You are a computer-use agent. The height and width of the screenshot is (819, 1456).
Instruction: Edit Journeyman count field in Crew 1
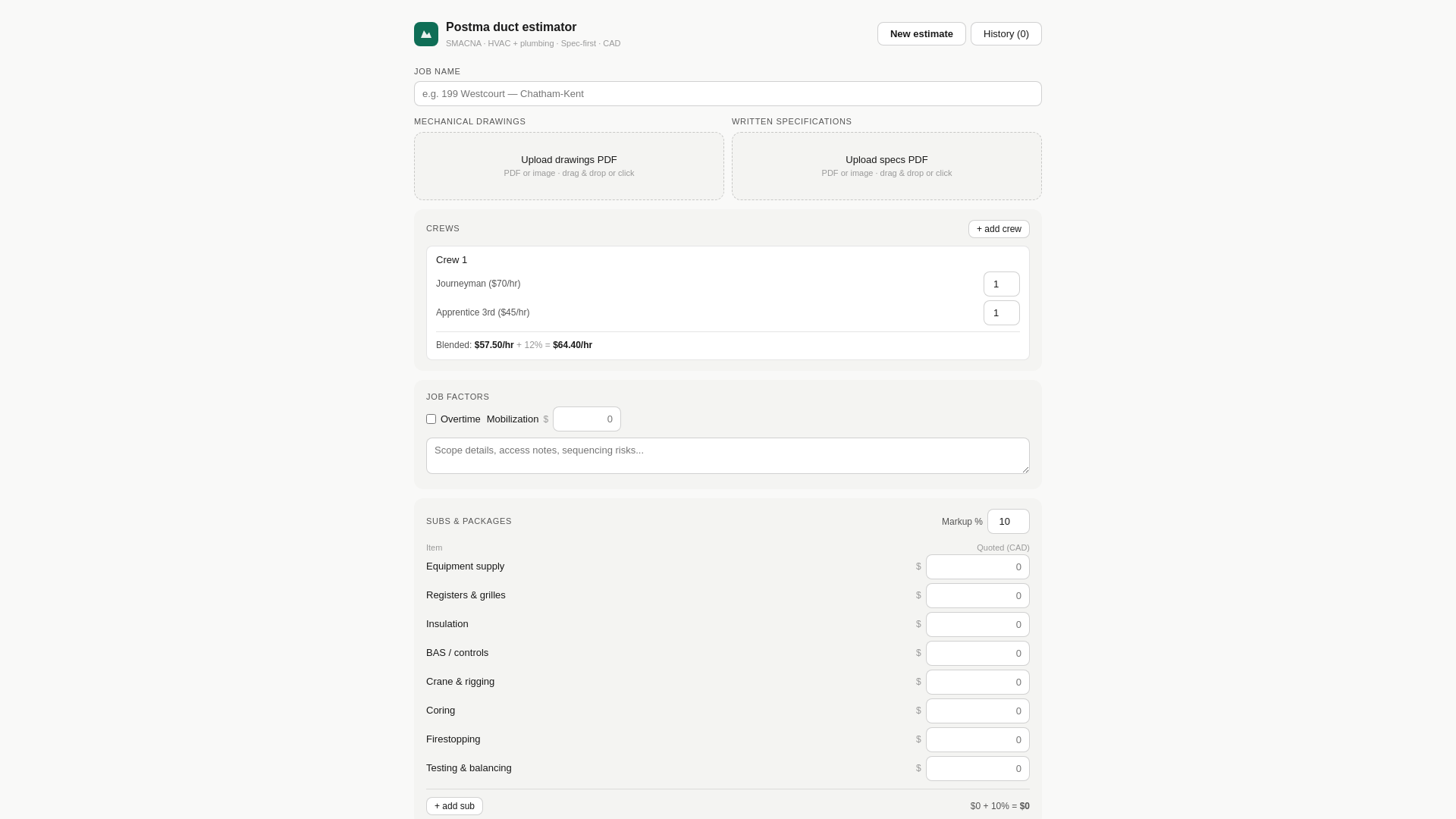pos(1002,284)
